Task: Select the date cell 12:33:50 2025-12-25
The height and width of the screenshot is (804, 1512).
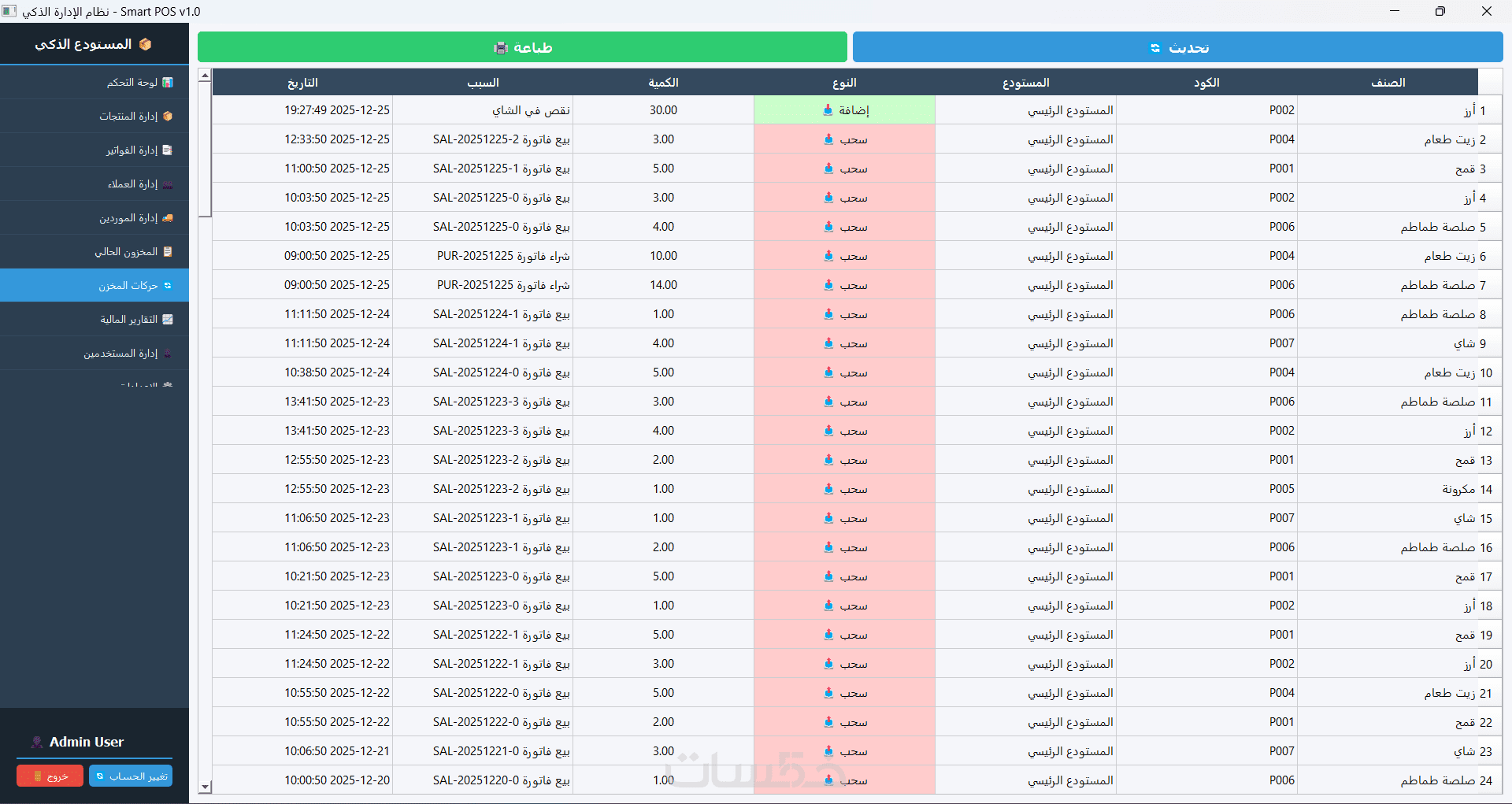Action: coord(302,139)
